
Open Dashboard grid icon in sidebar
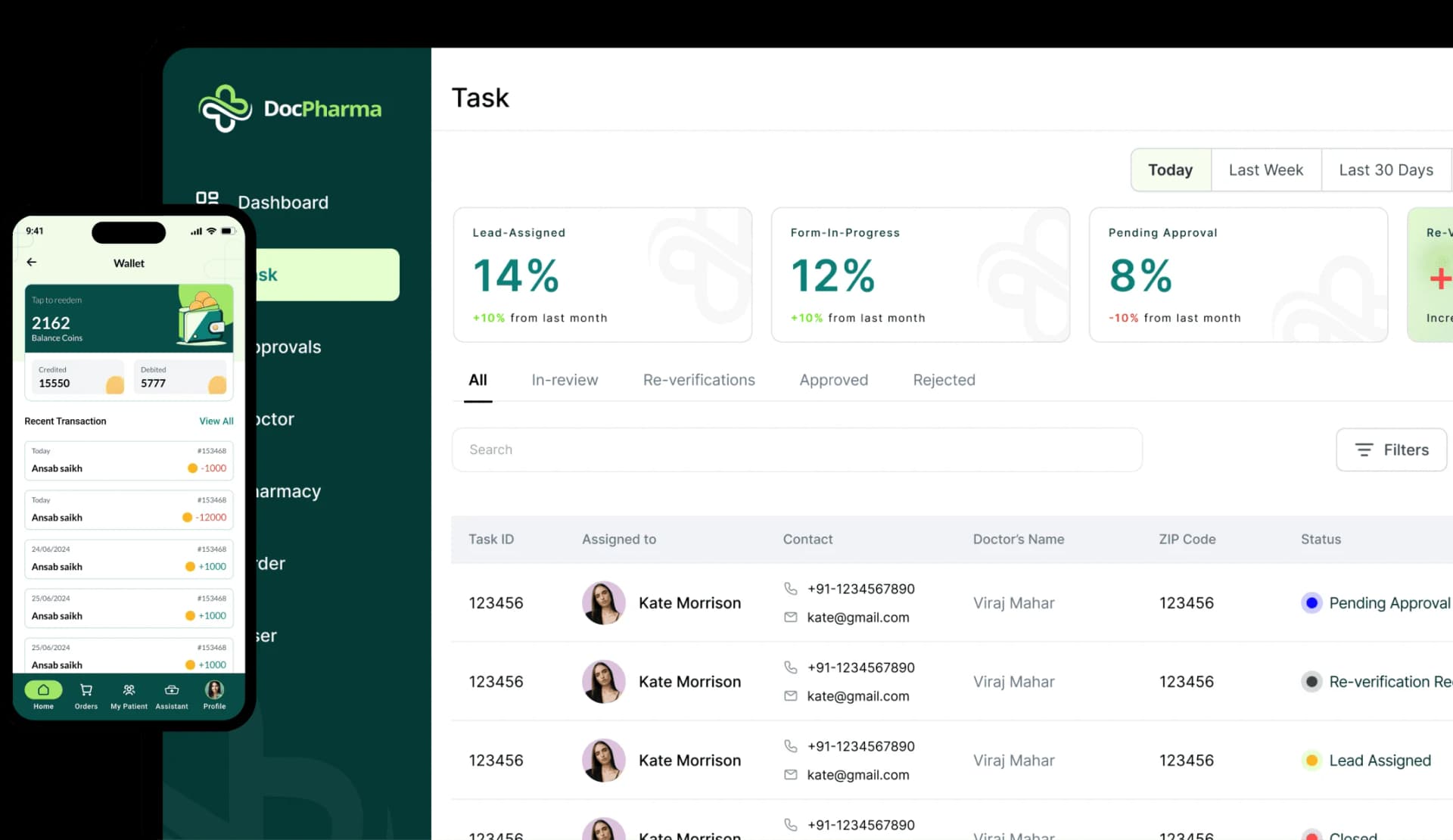tap(207, 200)
